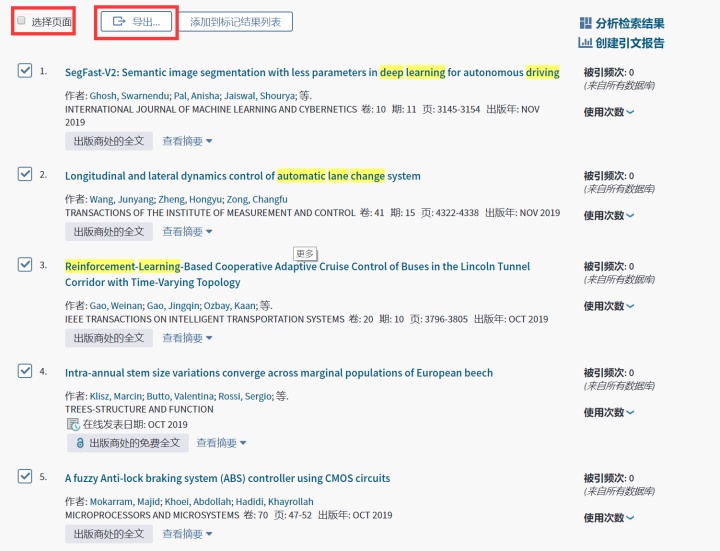
Task: Click author Zong, Changfu
Action: tap(257, 199)
